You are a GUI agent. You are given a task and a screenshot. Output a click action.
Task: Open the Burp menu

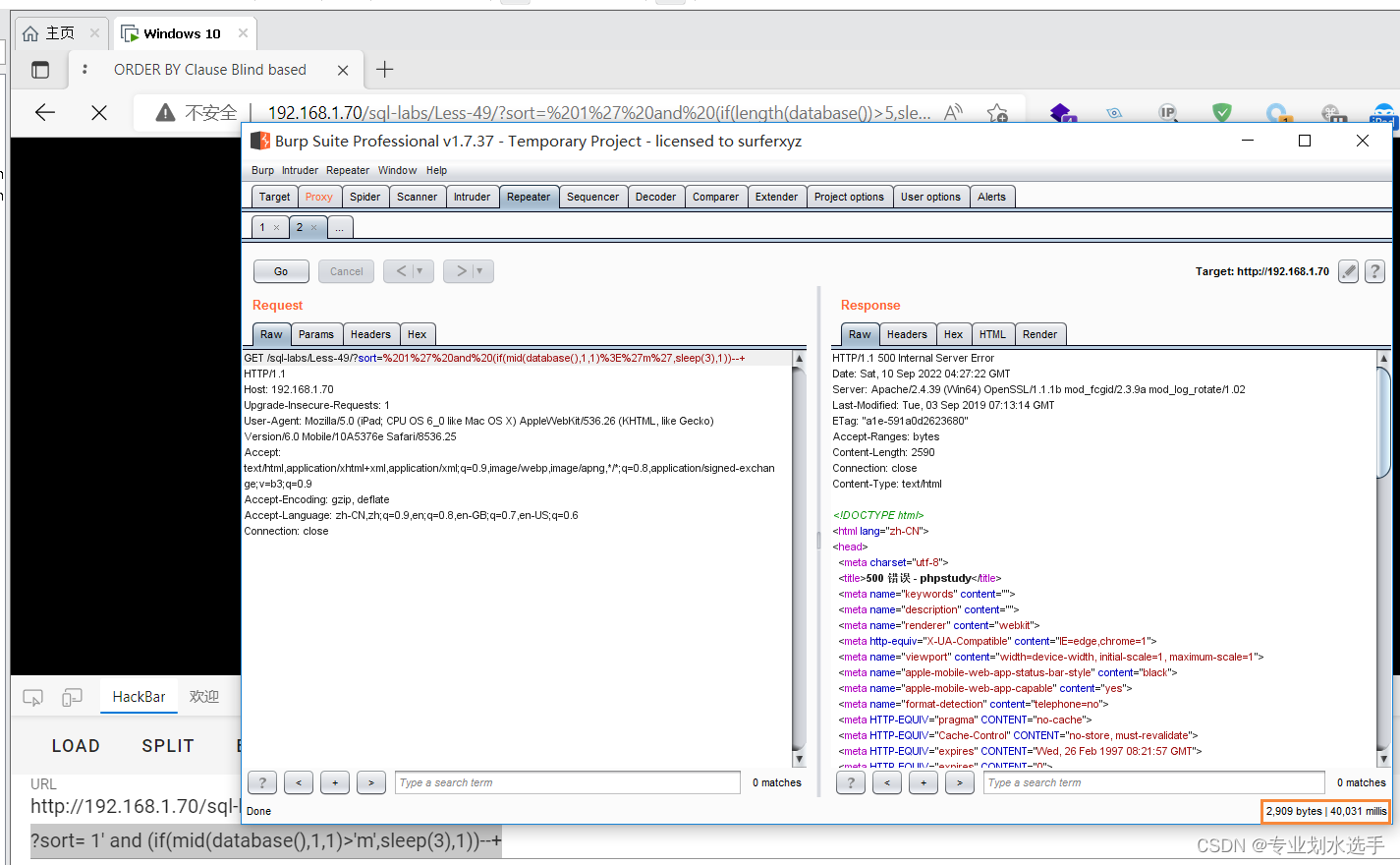(x=262, y=170)
